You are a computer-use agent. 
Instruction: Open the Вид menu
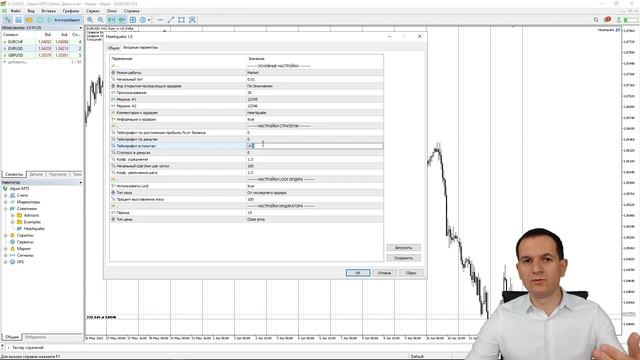31,11
